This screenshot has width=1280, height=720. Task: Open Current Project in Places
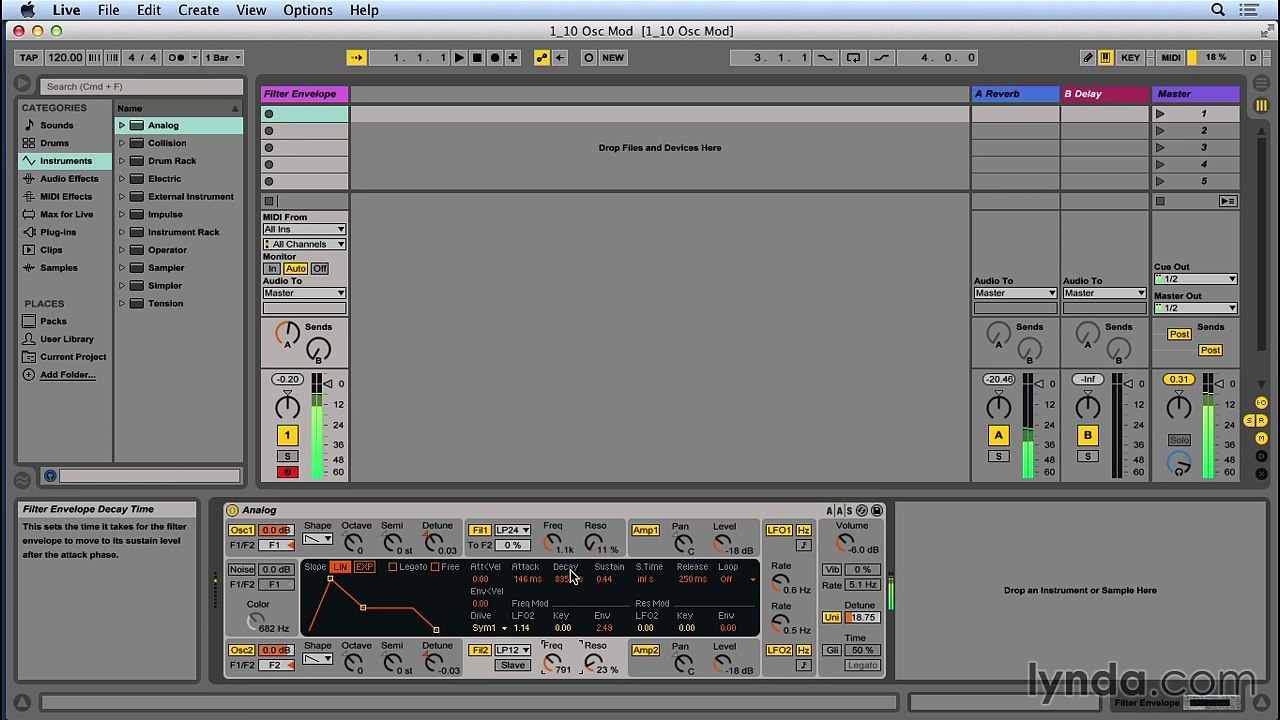point(73,357)
